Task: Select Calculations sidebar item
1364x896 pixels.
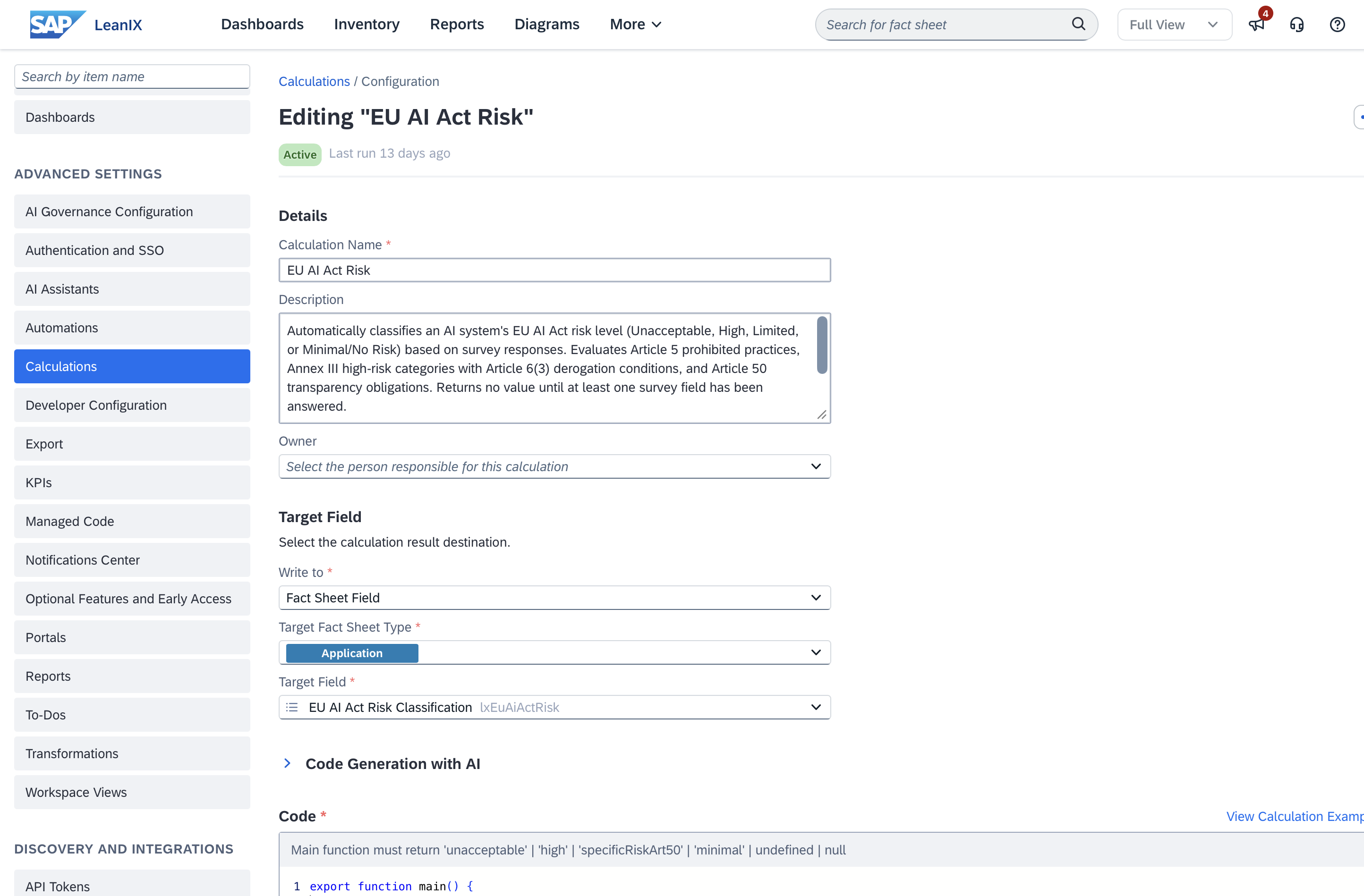Action: pos(132,366)
